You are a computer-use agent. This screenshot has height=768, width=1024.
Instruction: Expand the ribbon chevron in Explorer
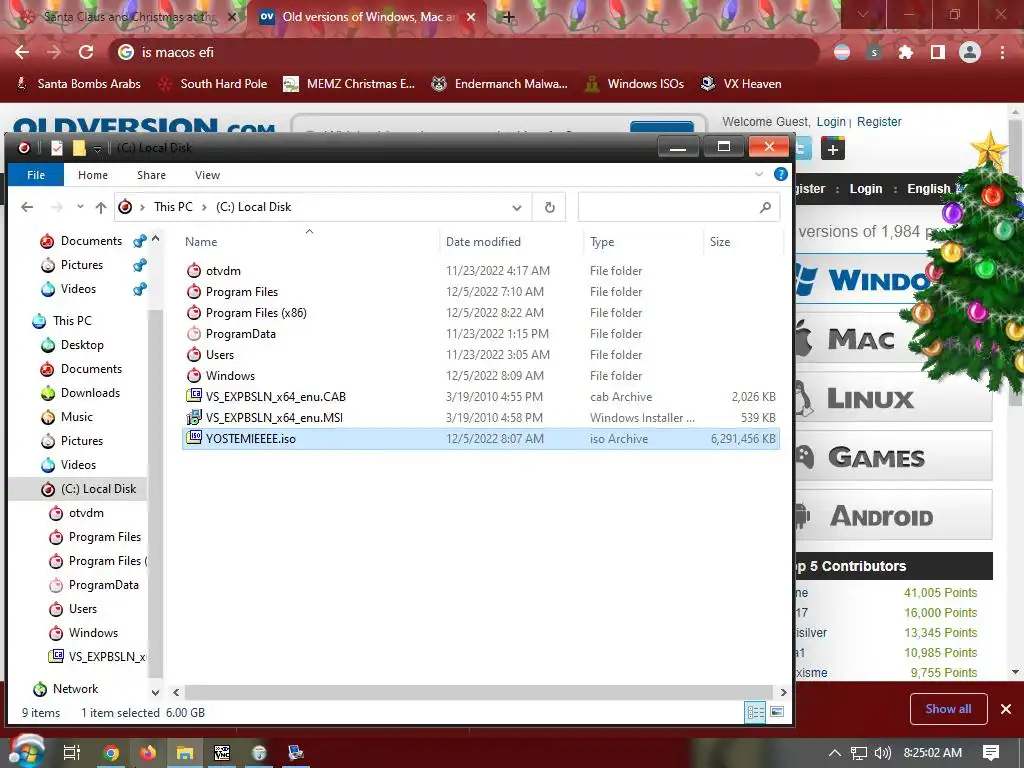(x=759, y=174)
